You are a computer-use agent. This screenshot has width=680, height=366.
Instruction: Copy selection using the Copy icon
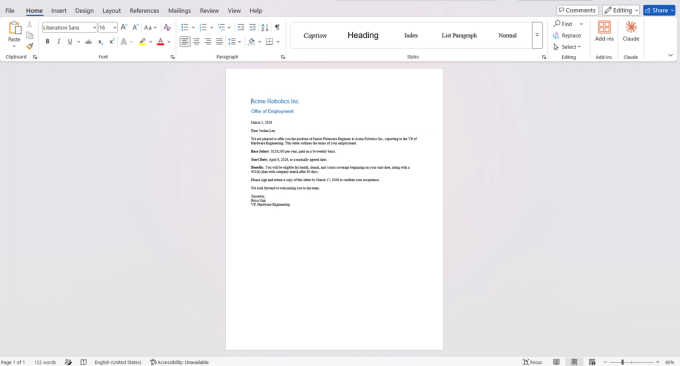(x=29, y=35)
